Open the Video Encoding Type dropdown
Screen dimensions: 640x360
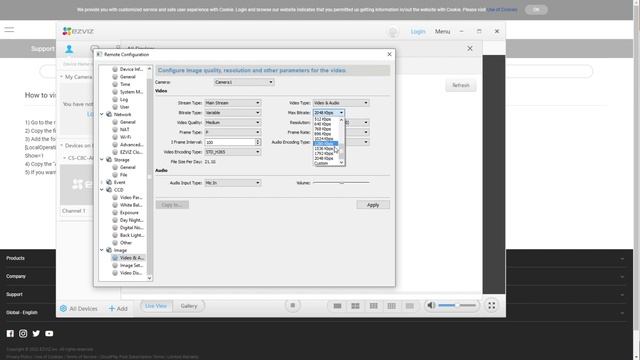[x=233, y=152]
